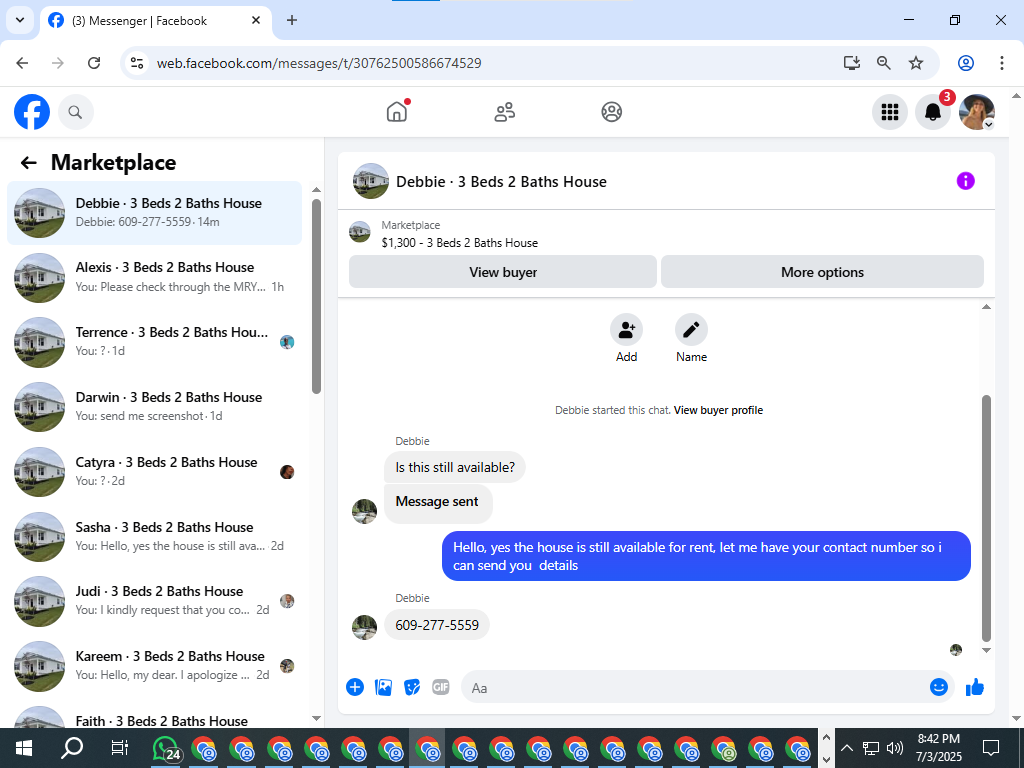
Task: Open the conversation info icon
Action: [x=965, y=181]
